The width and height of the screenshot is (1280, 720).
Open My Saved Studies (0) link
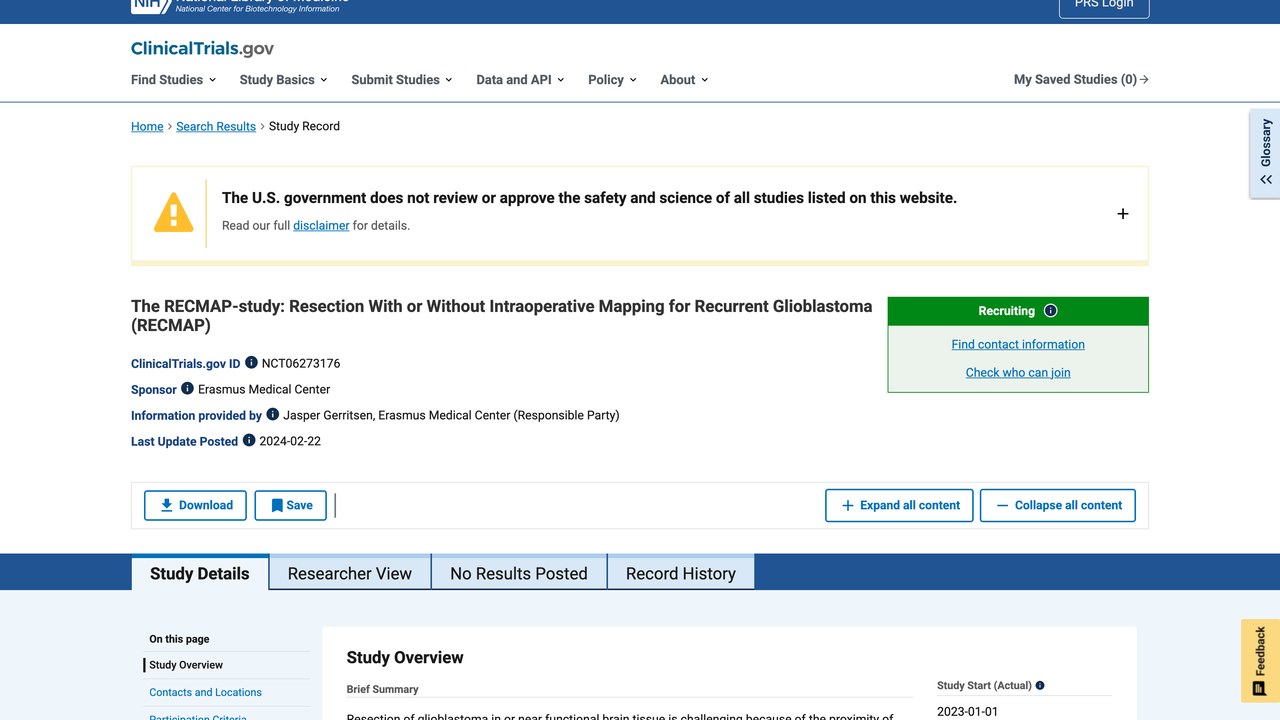click(1081, 80)
